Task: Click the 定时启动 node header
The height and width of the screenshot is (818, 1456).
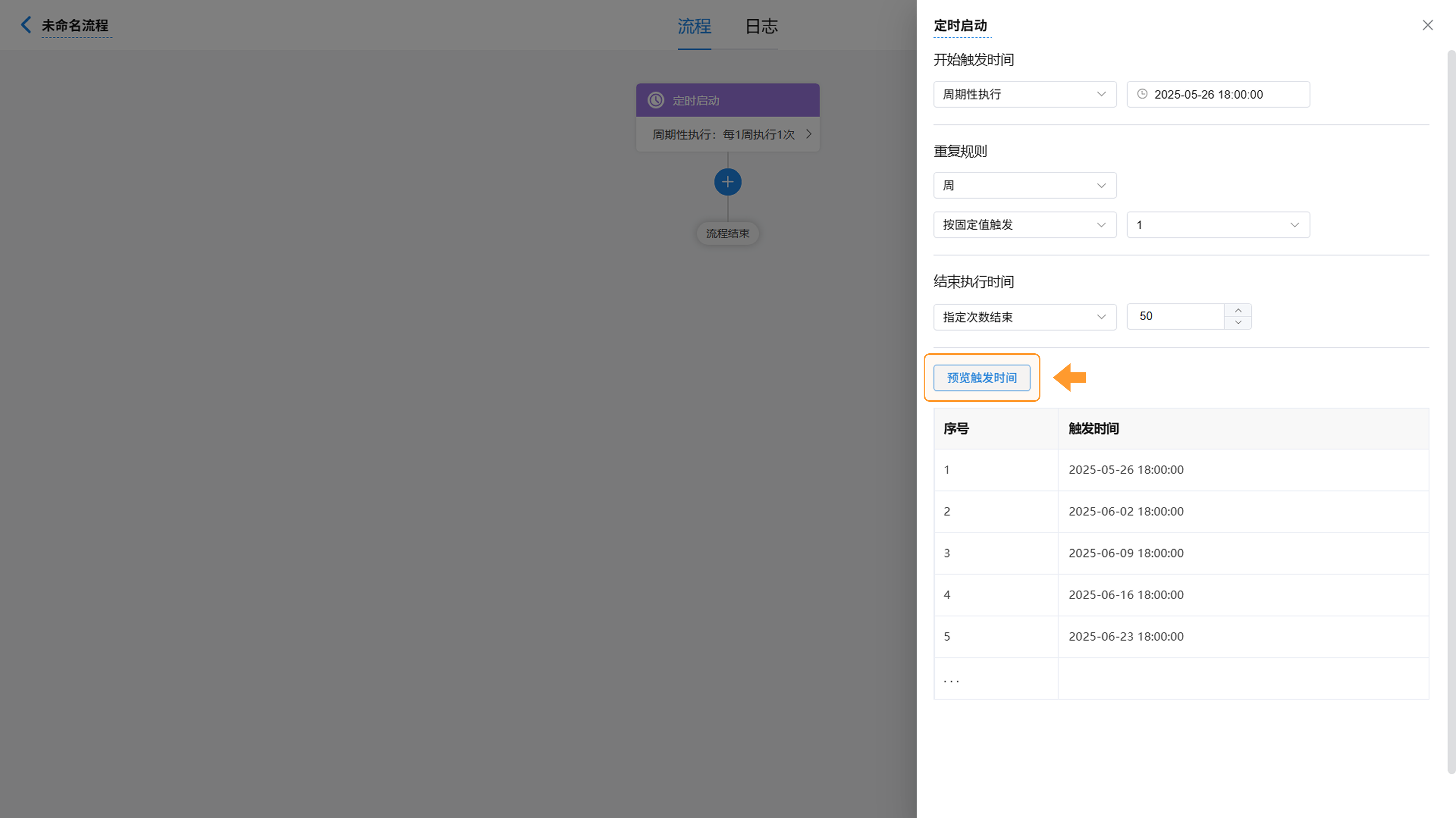Action: (728, 100)
